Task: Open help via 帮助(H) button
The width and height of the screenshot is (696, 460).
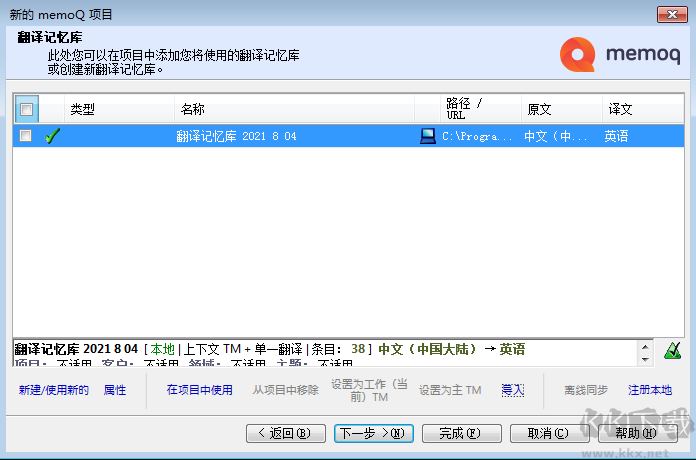Action: (x=637, y=433)
